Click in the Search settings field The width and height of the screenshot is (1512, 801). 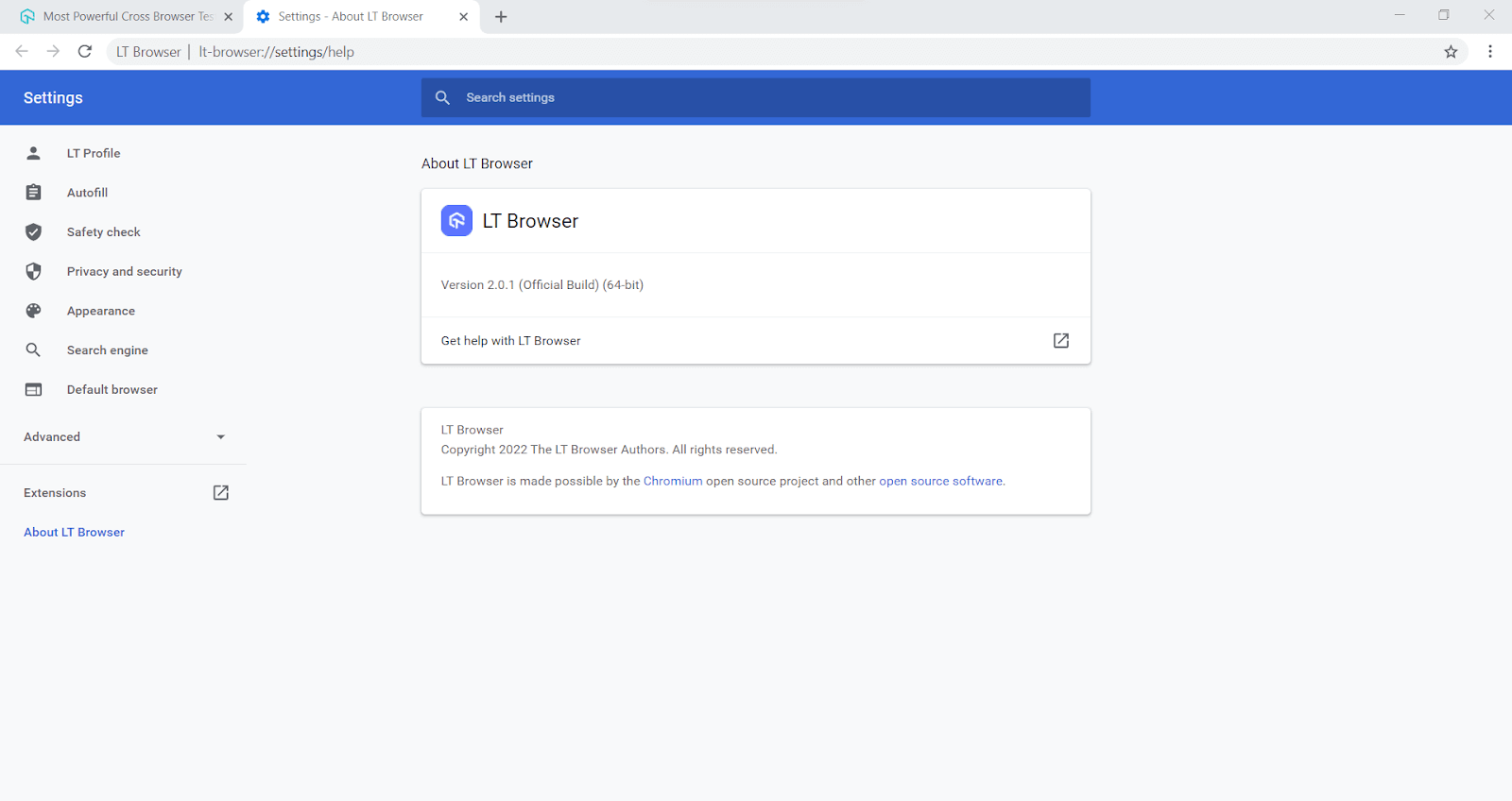pyautogui.click(x=756, y=98)
